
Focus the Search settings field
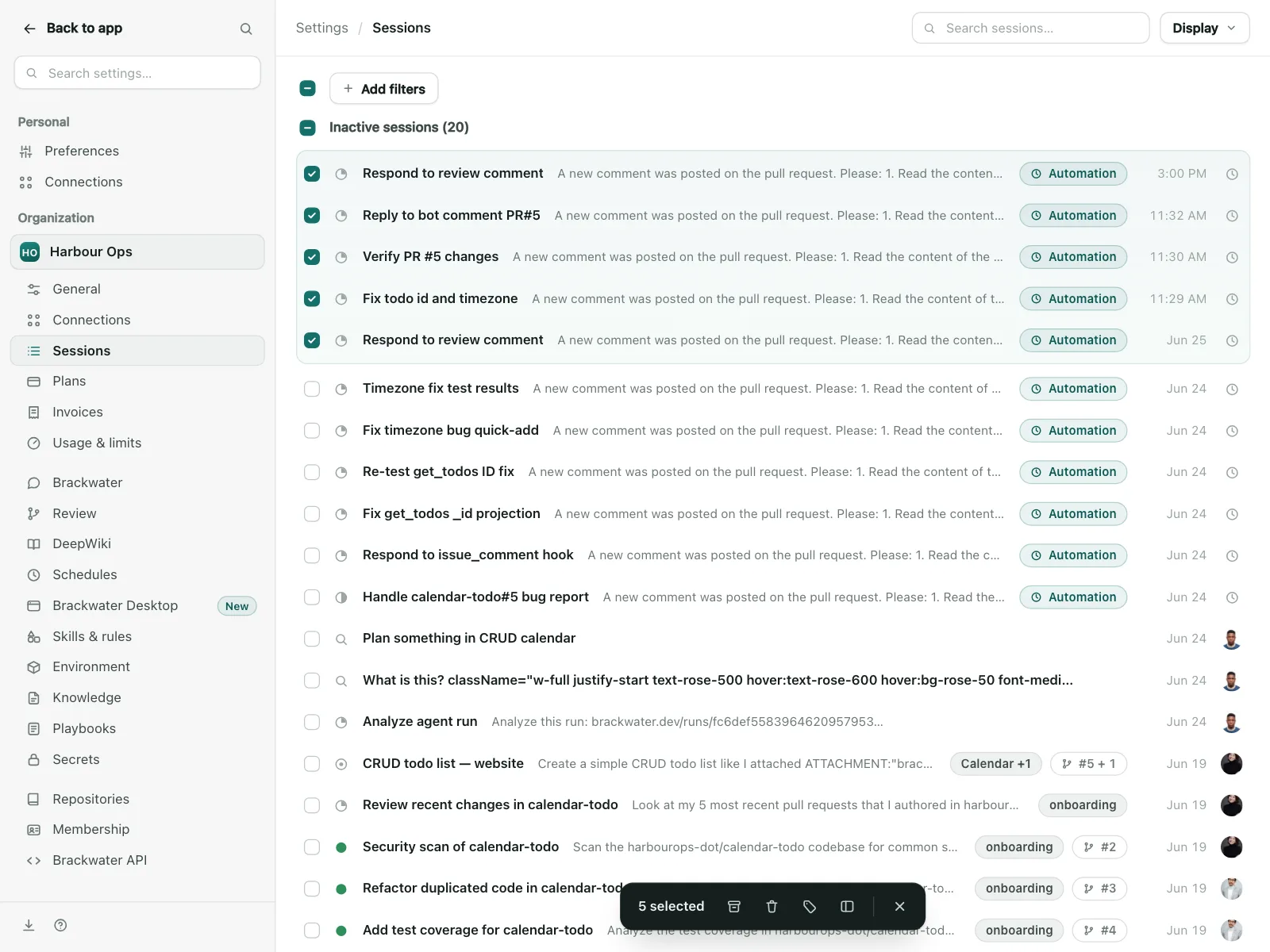(x=137, y=73)
